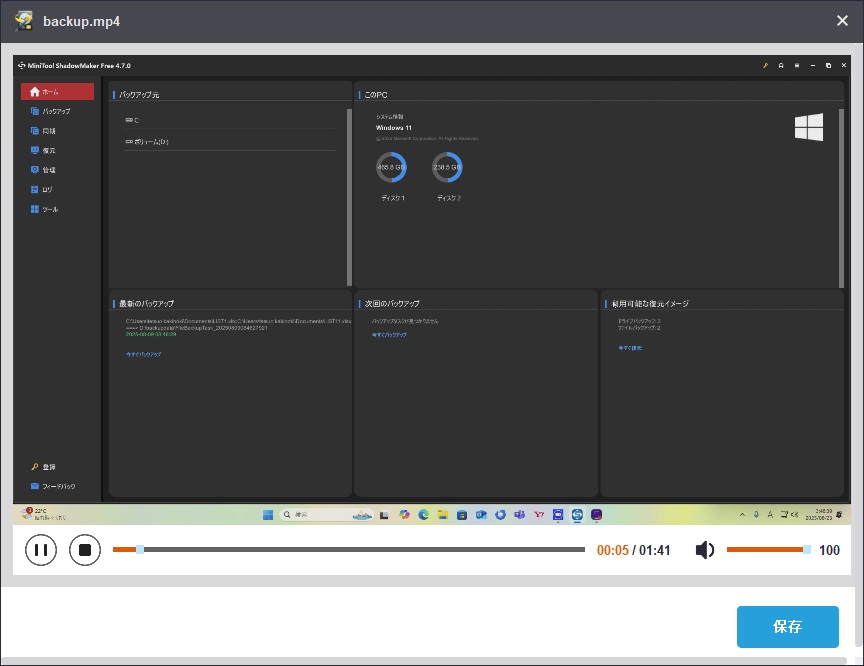Stop the video with the square button
The image size is (864, 666).
point(85,549)
